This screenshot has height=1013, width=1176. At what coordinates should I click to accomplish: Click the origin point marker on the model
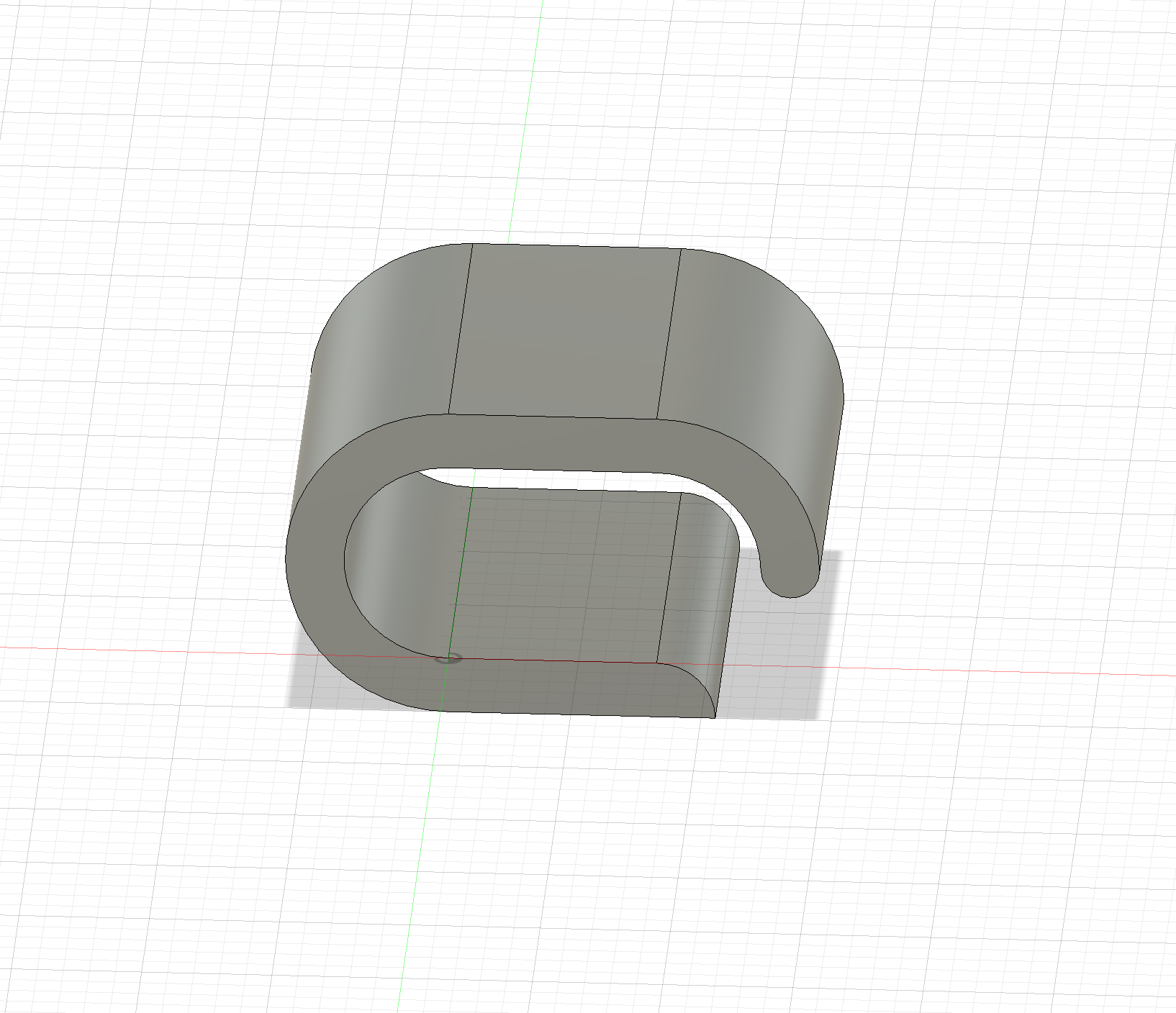(450, 658)
